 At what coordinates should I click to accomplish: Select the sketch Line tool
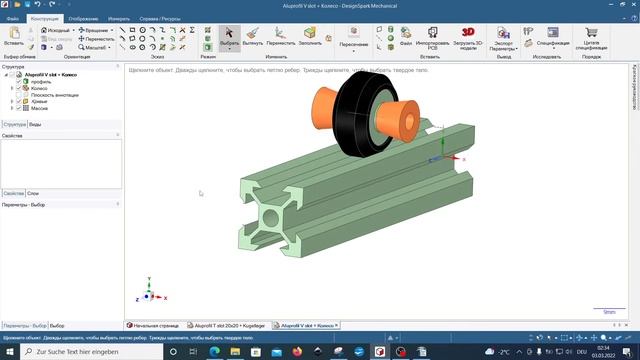[122, 30]
